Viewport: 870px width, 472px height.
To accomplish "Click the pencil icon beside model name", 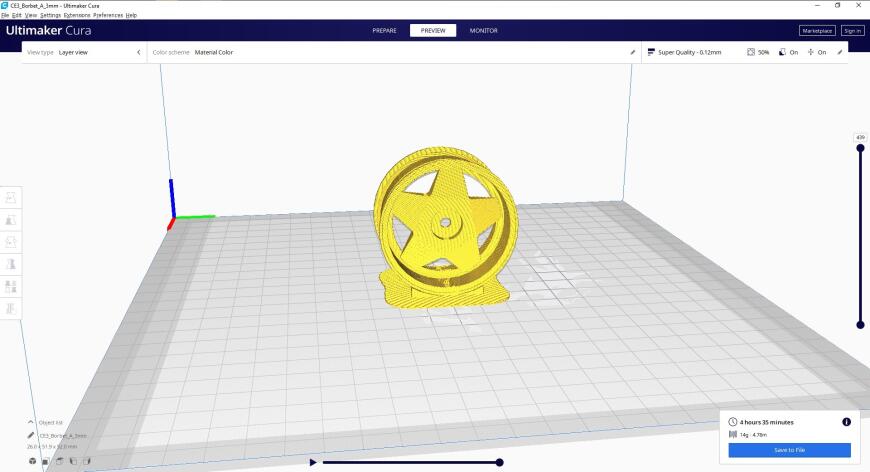I will click(x=31, y=435).
